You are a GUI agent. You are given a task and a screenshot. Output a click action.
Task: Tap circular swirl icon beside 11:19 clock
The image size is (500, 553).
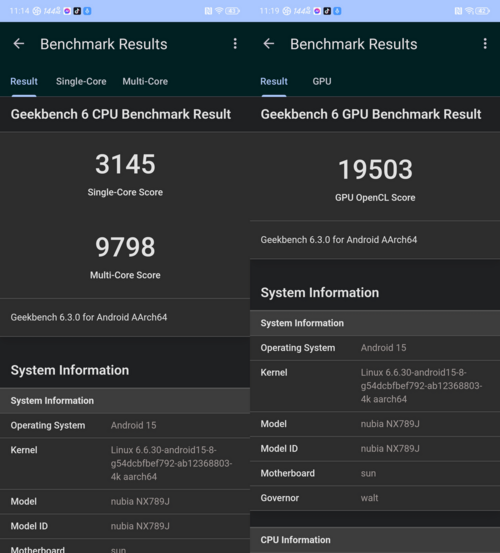click(x=287, y=11)
